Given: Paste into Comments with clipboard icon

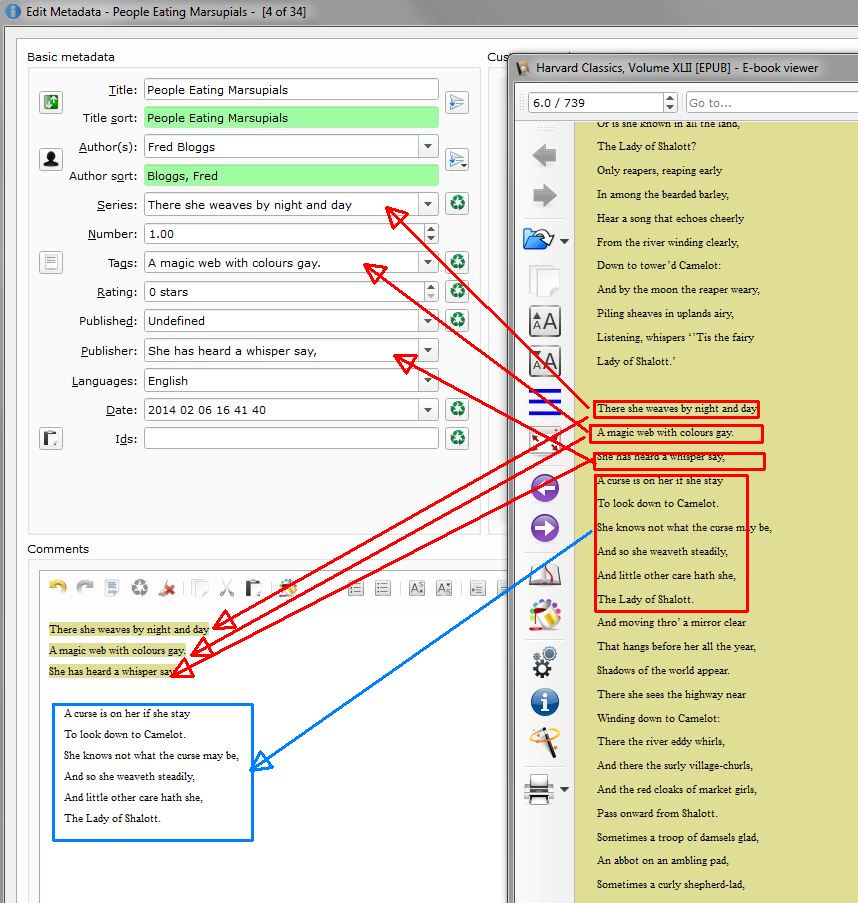Looking at the screenshot, I should point(253,588).
